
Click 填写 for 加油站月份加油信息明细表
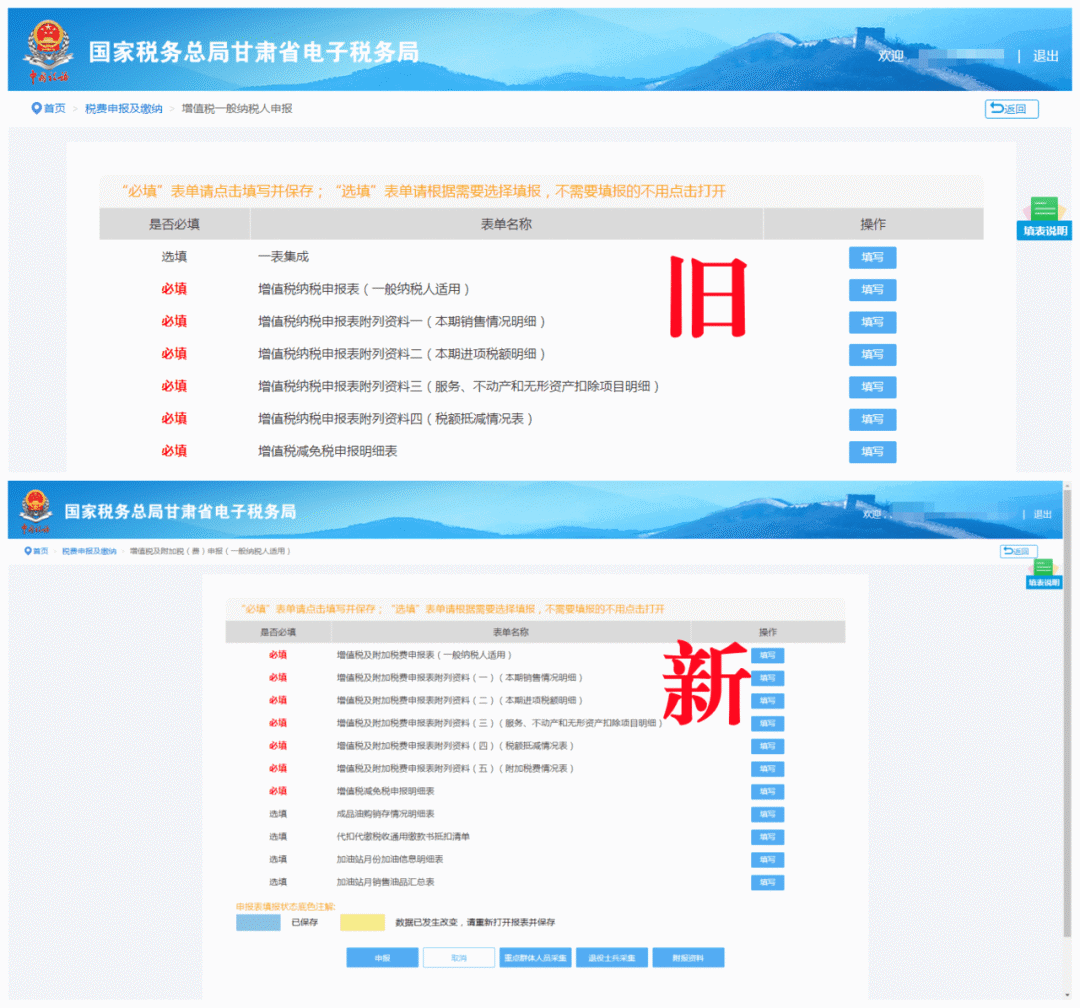(x=767, y=860)
